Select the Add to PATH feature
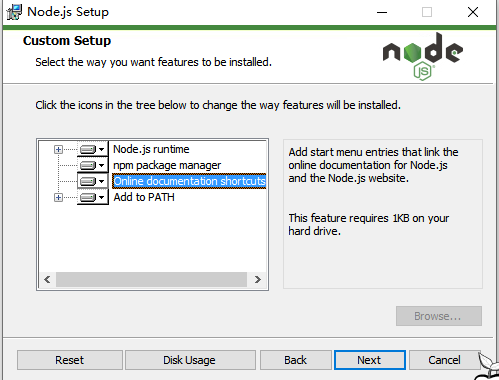Viewport: 499px width, 380px height. click(144, 197)
